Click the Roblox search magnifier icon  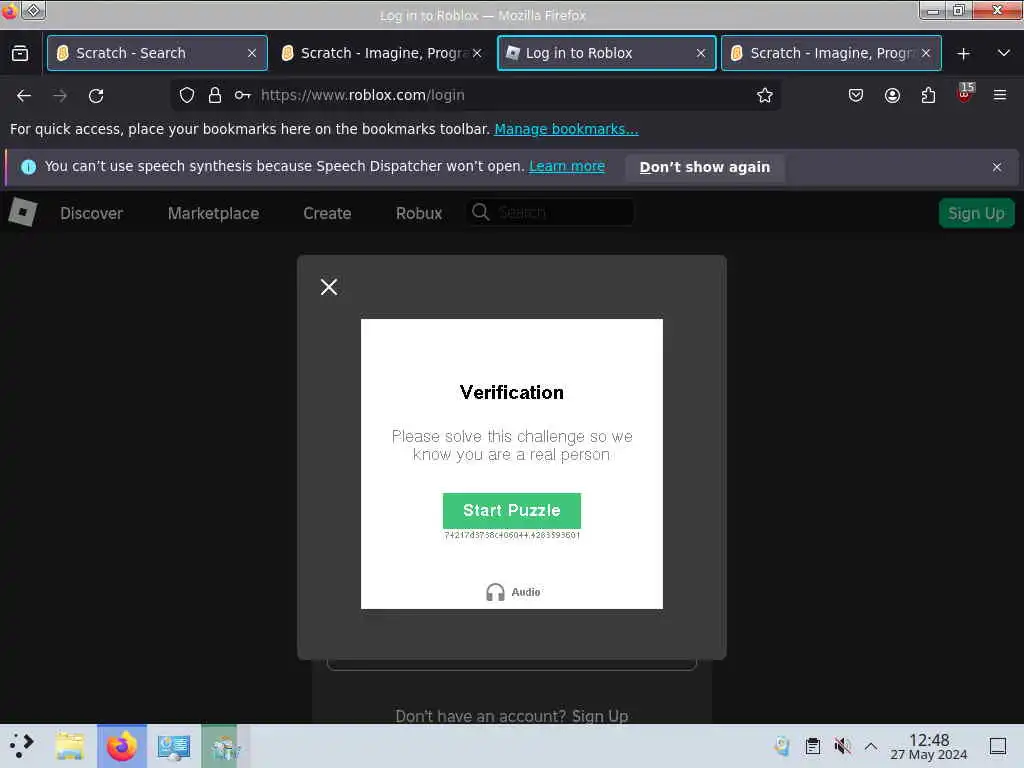(x=480, y=212)
